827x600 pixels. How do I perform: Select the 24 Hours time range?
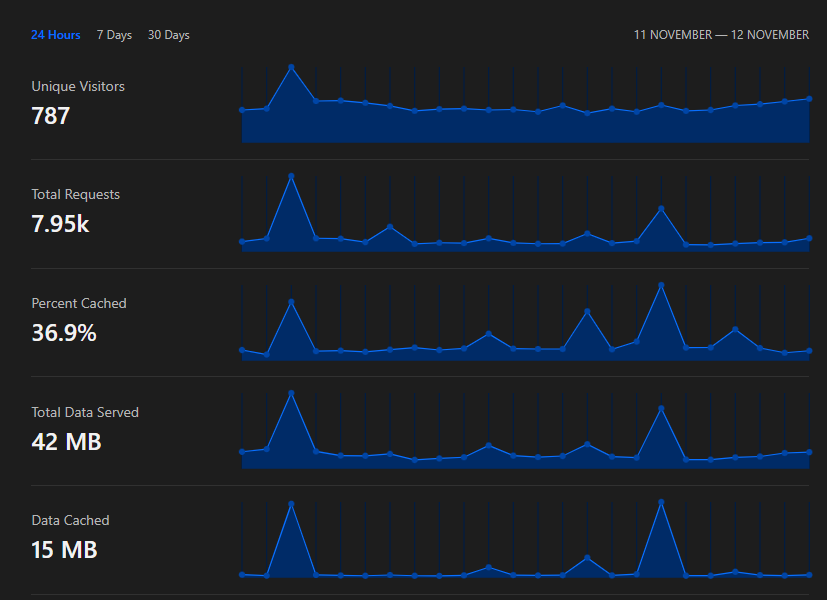point(55,35)
